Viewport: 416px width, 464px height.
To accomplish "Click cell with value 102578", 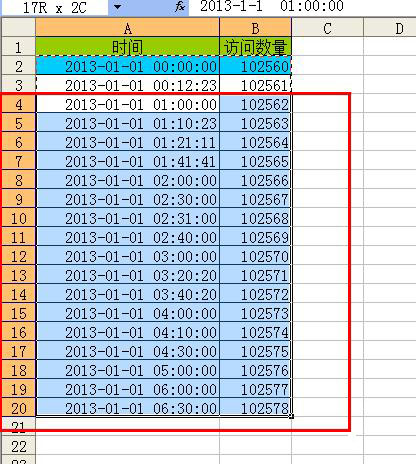I will pyautogui.click(x=255, y=408).
